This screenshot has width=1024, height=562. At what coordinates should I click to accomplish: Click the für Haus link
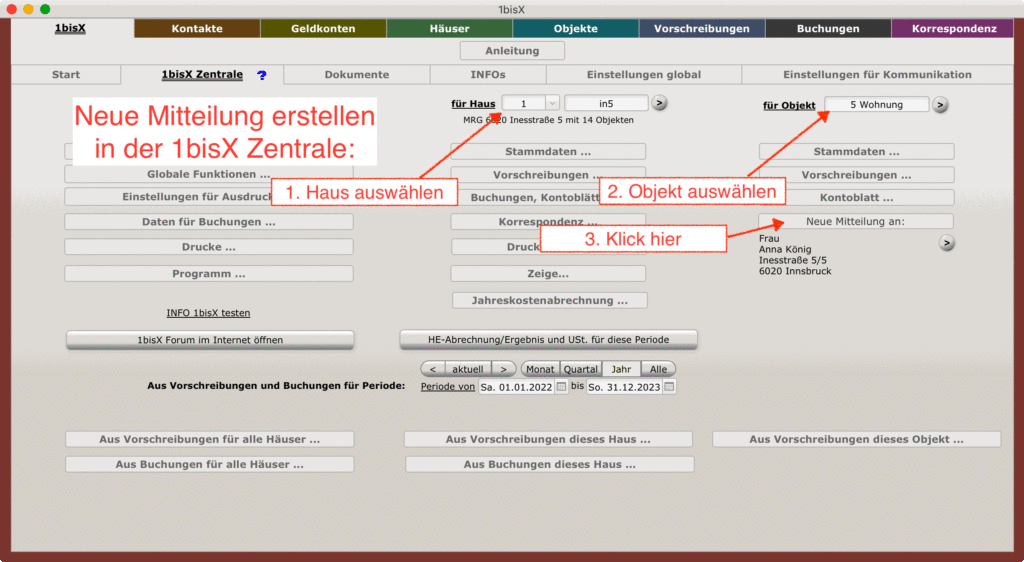[x=473, y=104]
